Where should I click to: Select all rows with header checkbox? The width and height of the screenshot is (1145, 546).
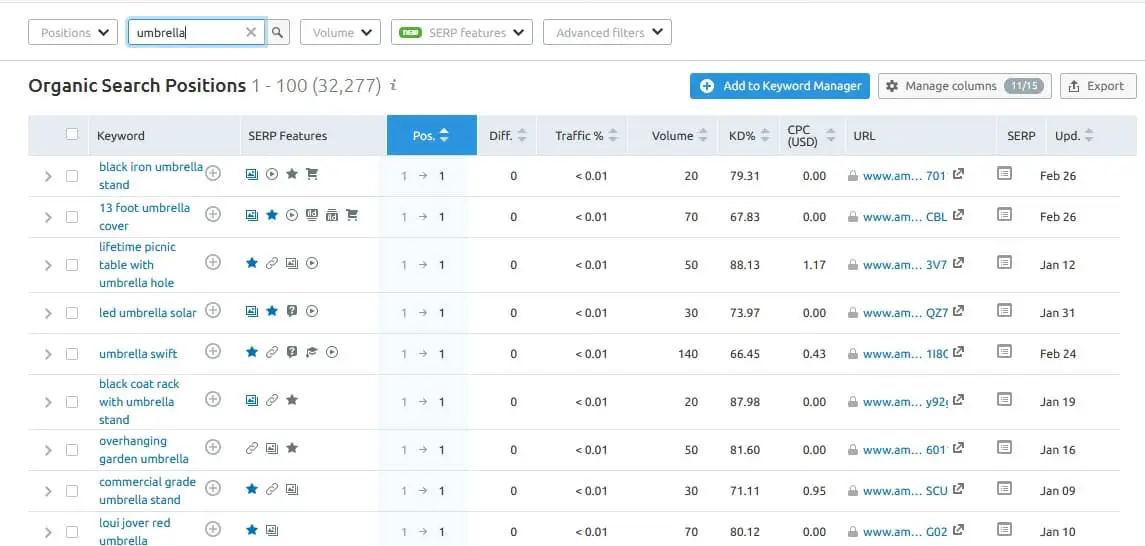(x=72, y=135)
